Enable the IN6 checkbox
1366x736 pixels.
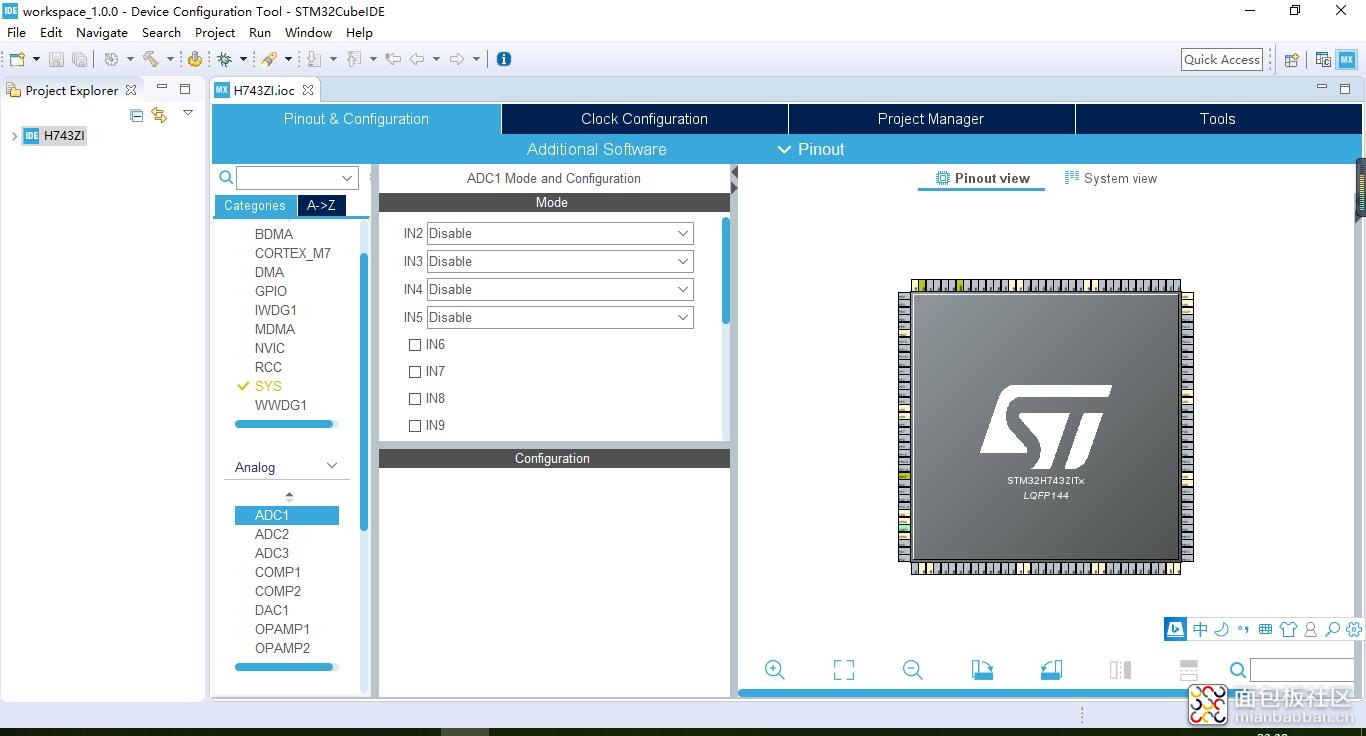click(x=415, y=345)
